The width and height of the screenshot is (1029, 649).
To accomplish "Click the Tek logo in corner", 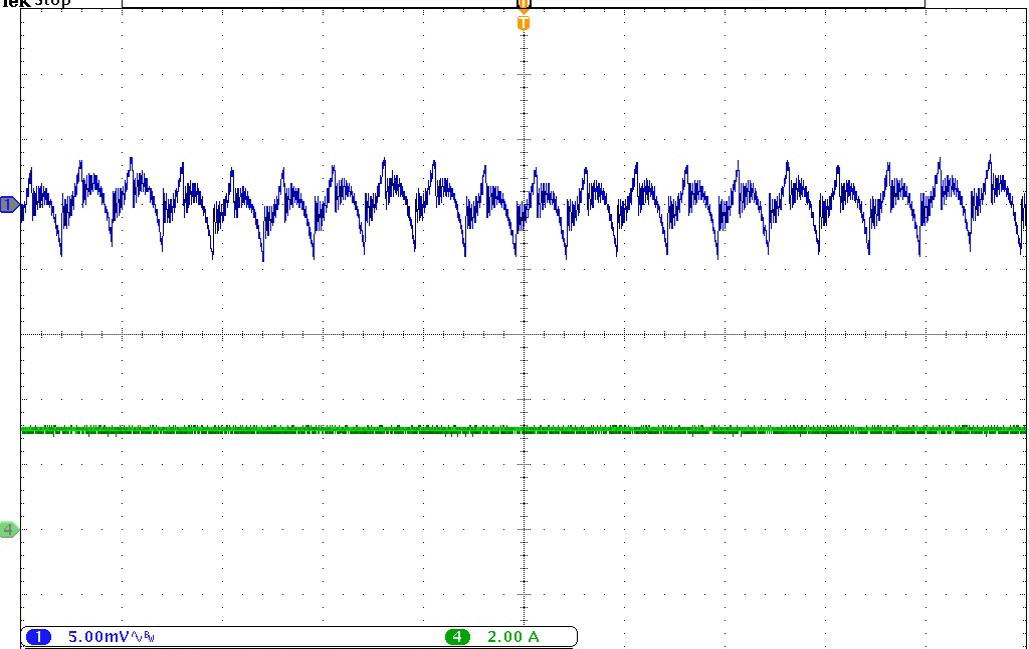I will pos(14,3).
